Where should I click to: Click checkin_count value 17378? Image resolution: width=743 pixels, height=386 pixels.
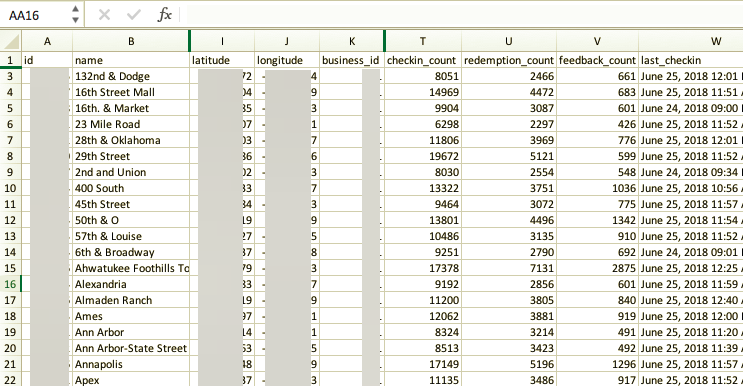[x=423, y=268]
